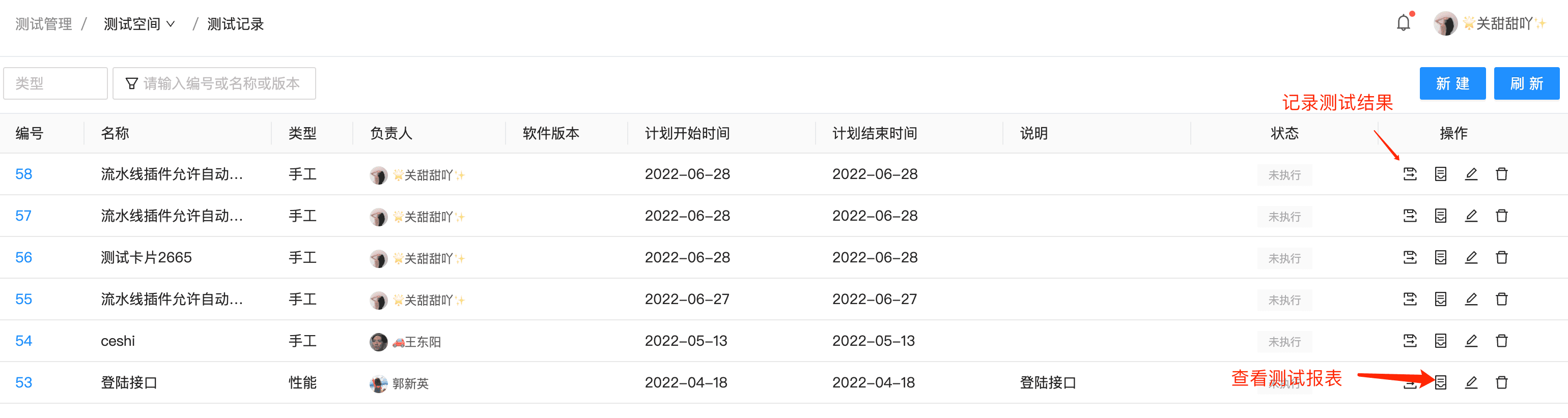This screenshot has width=1568, height=418.
Task: Click the notification bell icon
Action: click(x=1404, y=23)
